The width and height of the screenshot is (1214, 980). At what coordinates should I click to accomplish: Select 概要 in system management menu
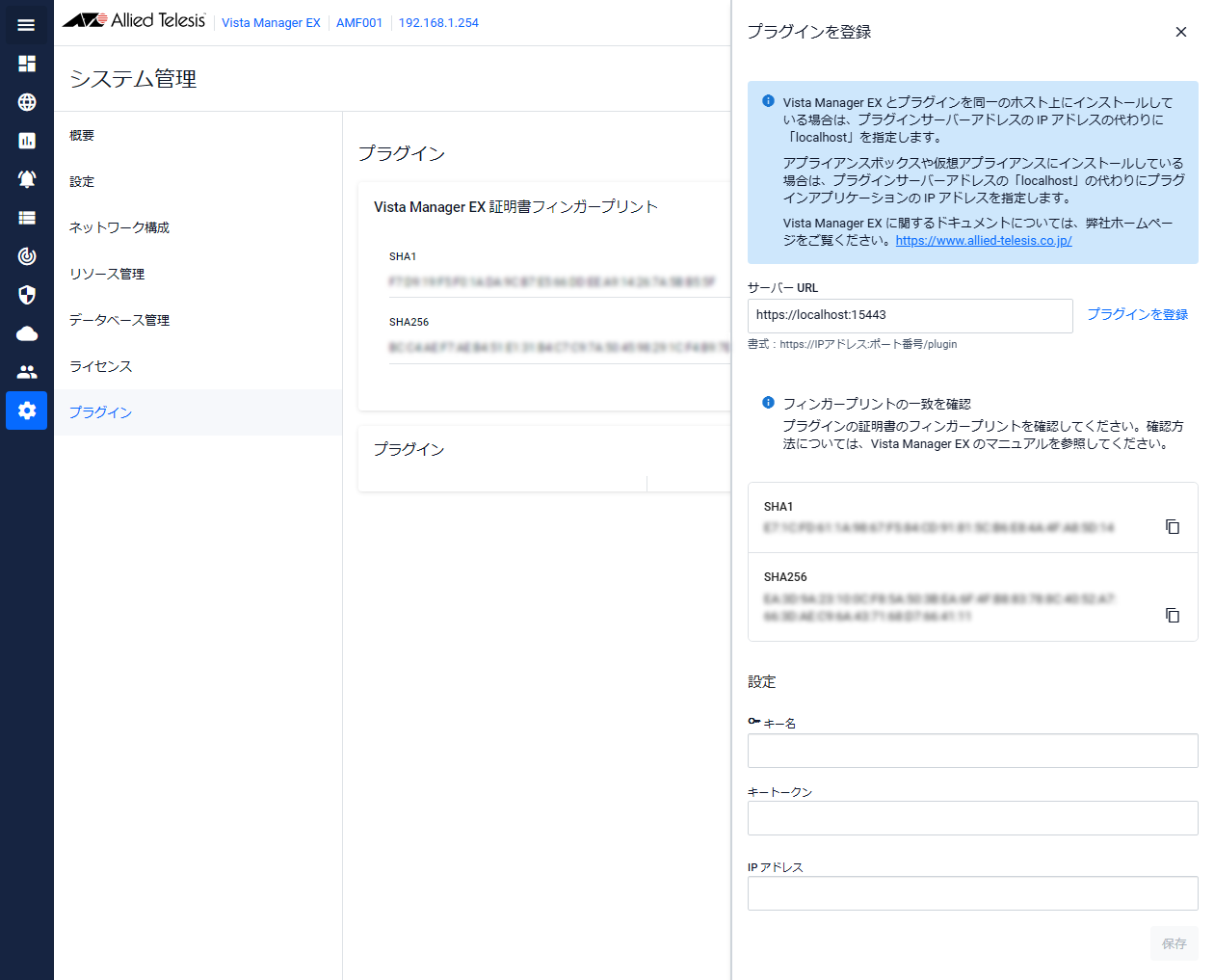[x=198, y=136]
